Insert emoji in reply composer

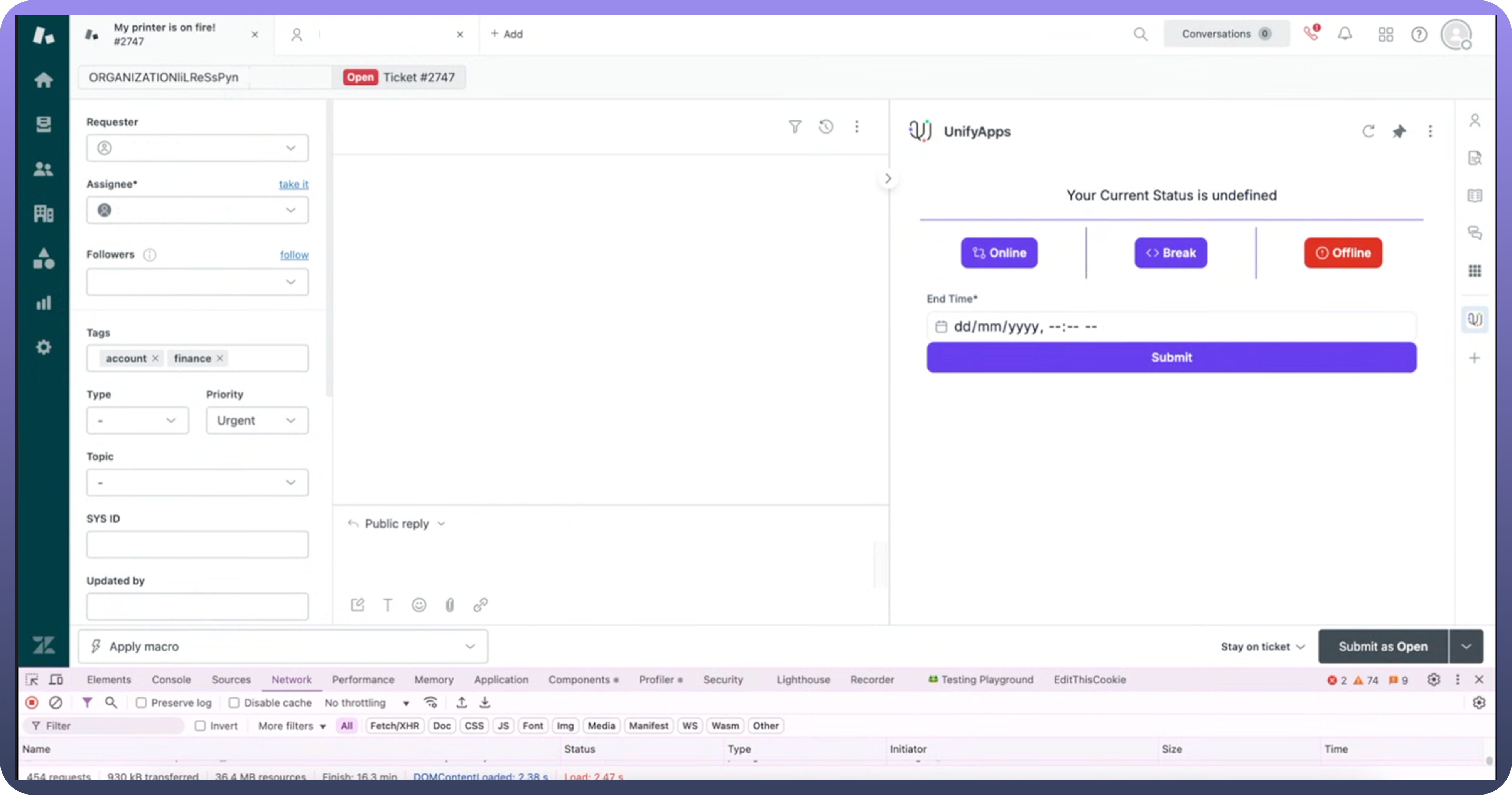[x=418, y=605]
